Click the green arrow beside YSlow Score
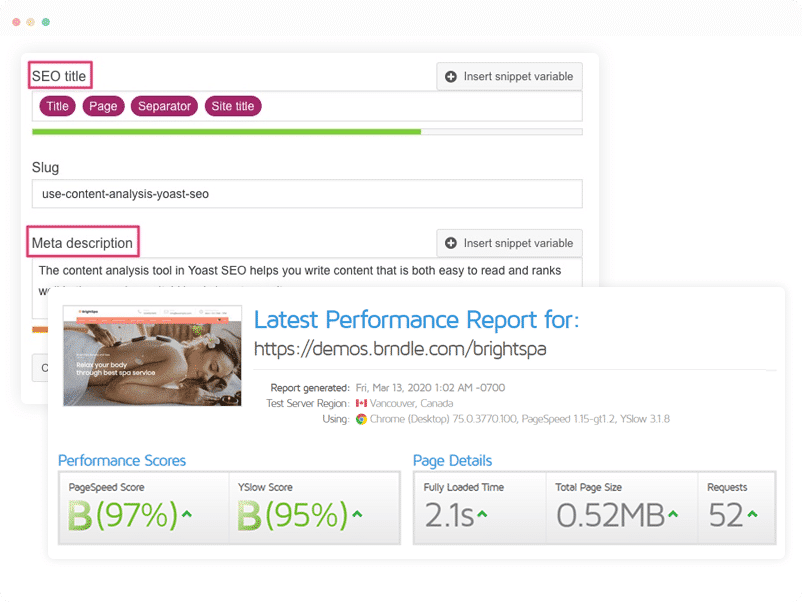The height and width of the screenshot is (602, 802). coord(357,514)
